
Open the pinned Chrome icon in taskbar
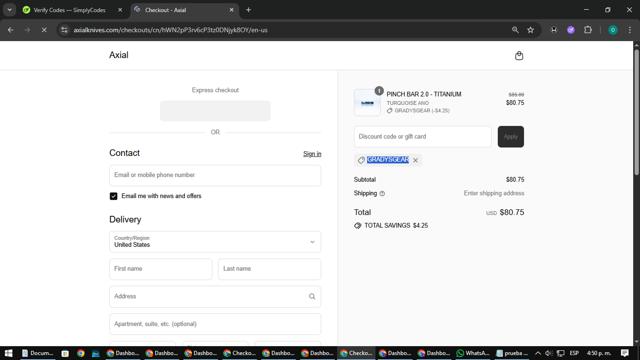pyautogui.click(x=80, y=353)
